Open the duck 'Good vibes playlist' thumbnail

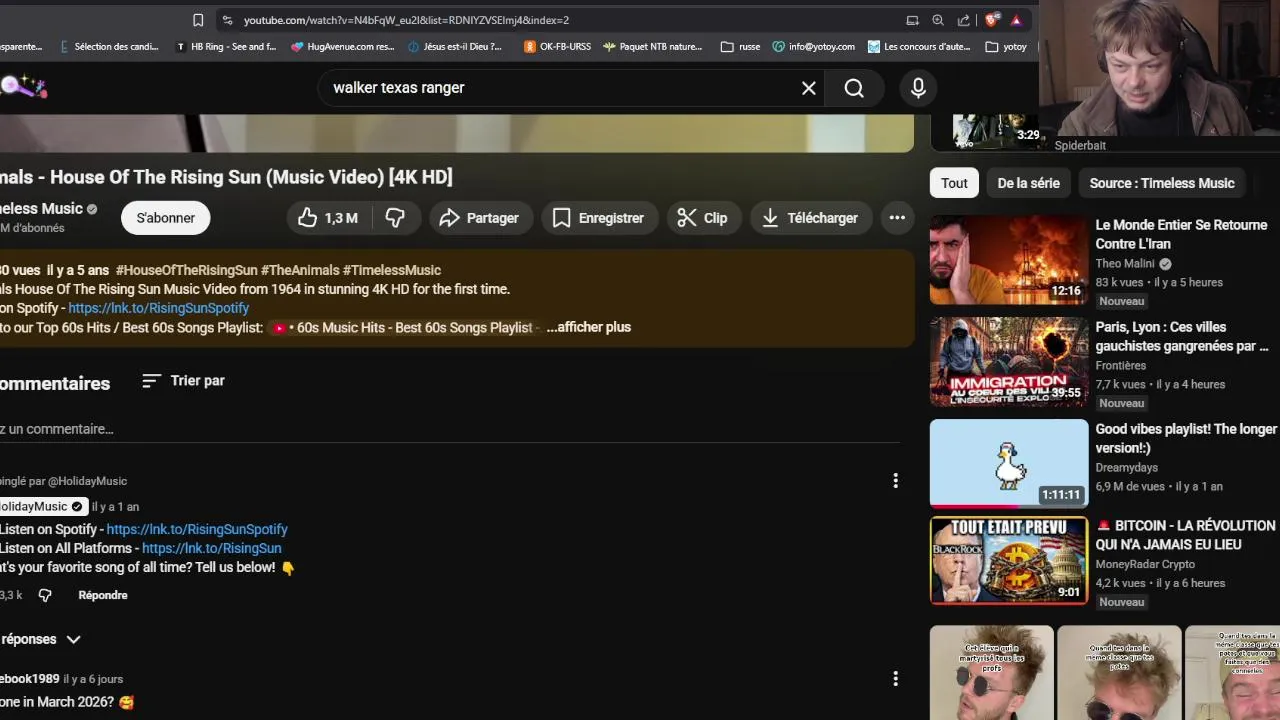click(x=1009, y=463)
